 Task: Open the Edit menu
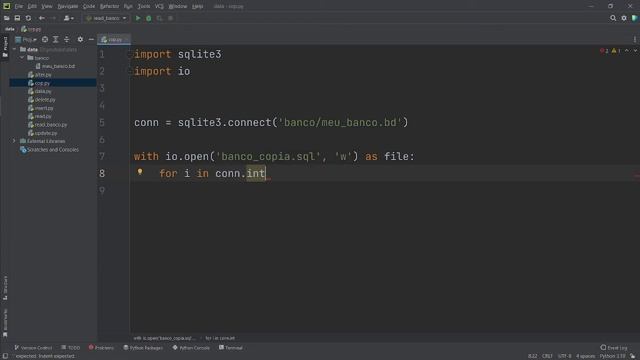point(32,7)
